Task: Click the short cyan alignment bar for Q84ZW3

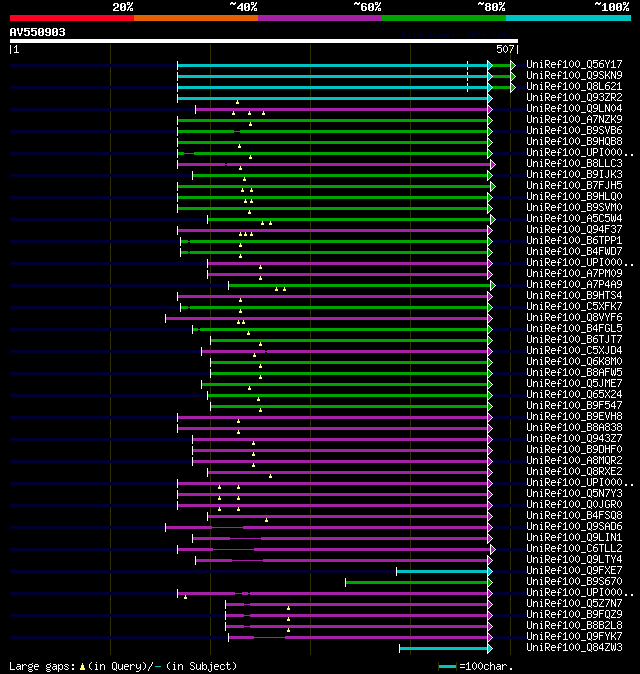Action: (444, 648)
